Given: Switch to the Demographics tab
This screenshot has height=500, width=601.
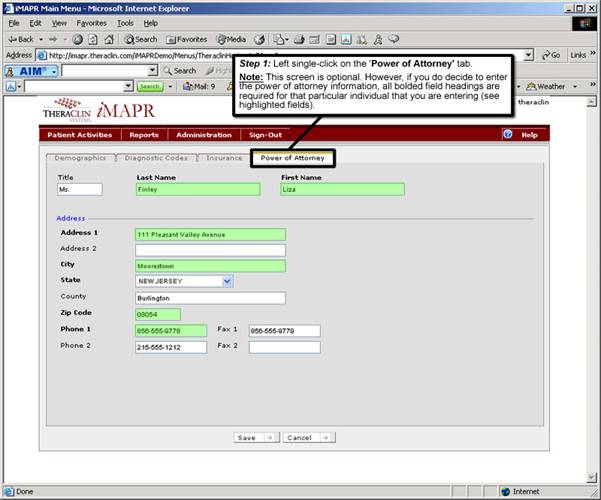Looking at the screenshot, I should point(81,158).
